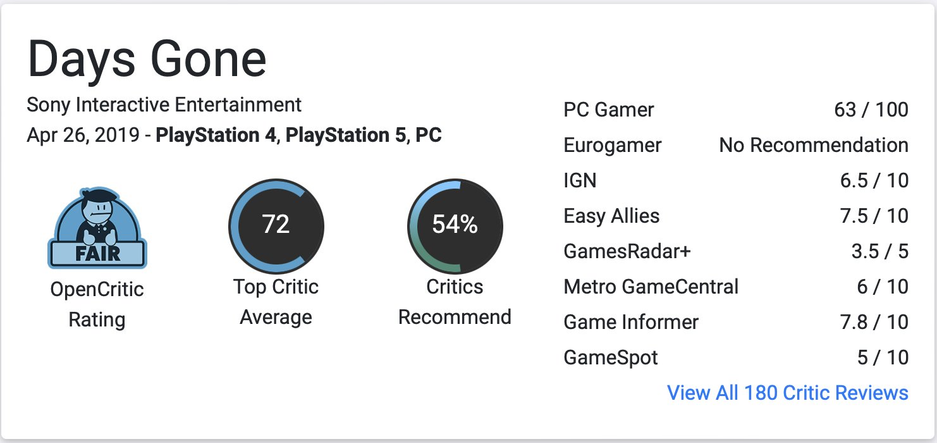Click the 54% Critics Recommend circle
Image resolution: width=937 pixels, height=443 pixels.
(455, 225)
